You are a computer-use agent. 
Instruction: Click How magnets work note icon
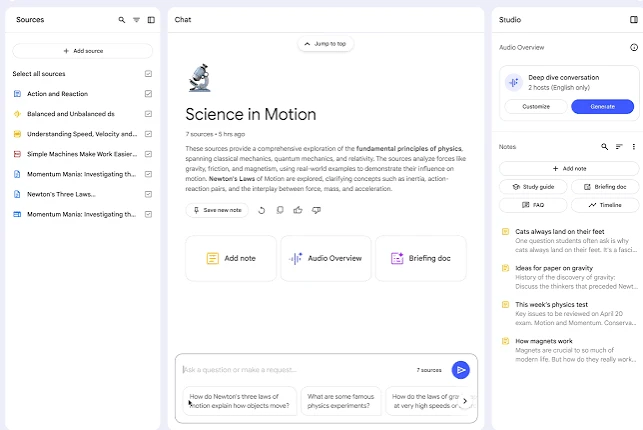click(x=506, y=341)
